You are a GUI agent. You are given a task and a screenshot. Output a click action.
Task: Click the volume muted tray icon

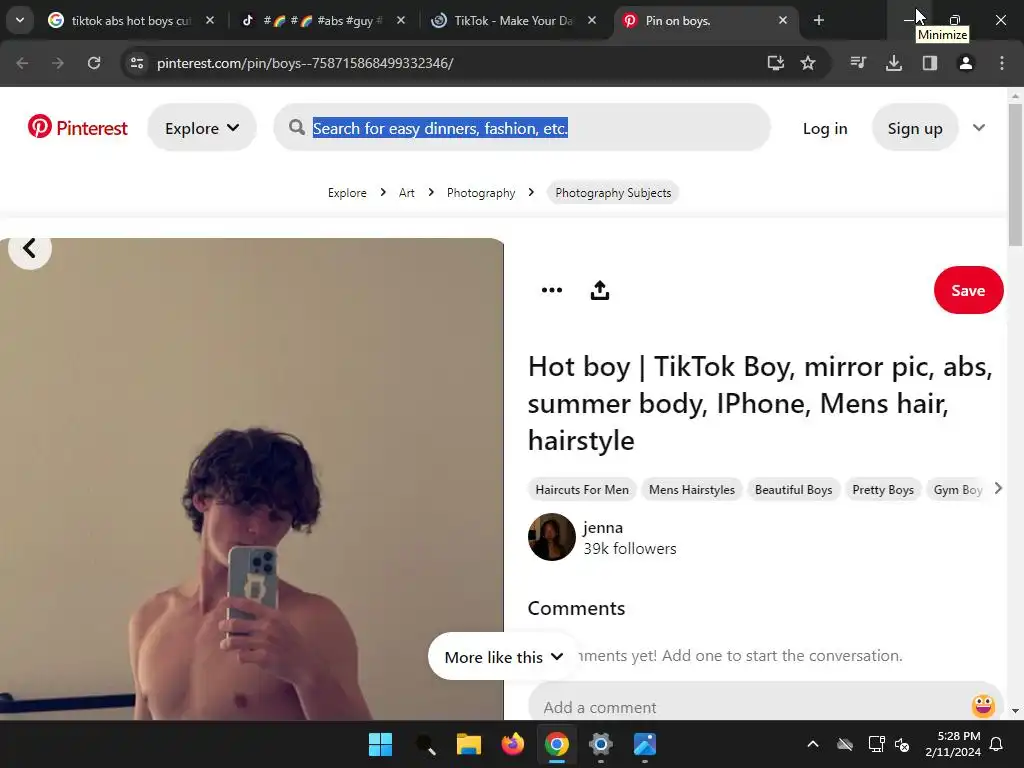902,744
